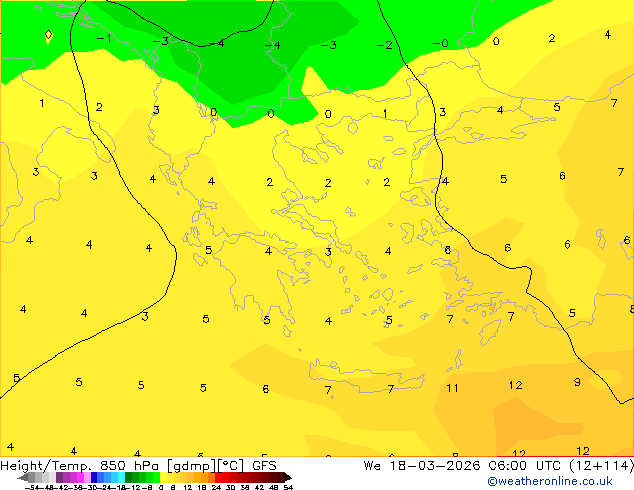Image resolution: width=634 pixels, height=490 pixels.
Task: Pick the dark blue legend swatch above -30
Action: click(94, 477)
